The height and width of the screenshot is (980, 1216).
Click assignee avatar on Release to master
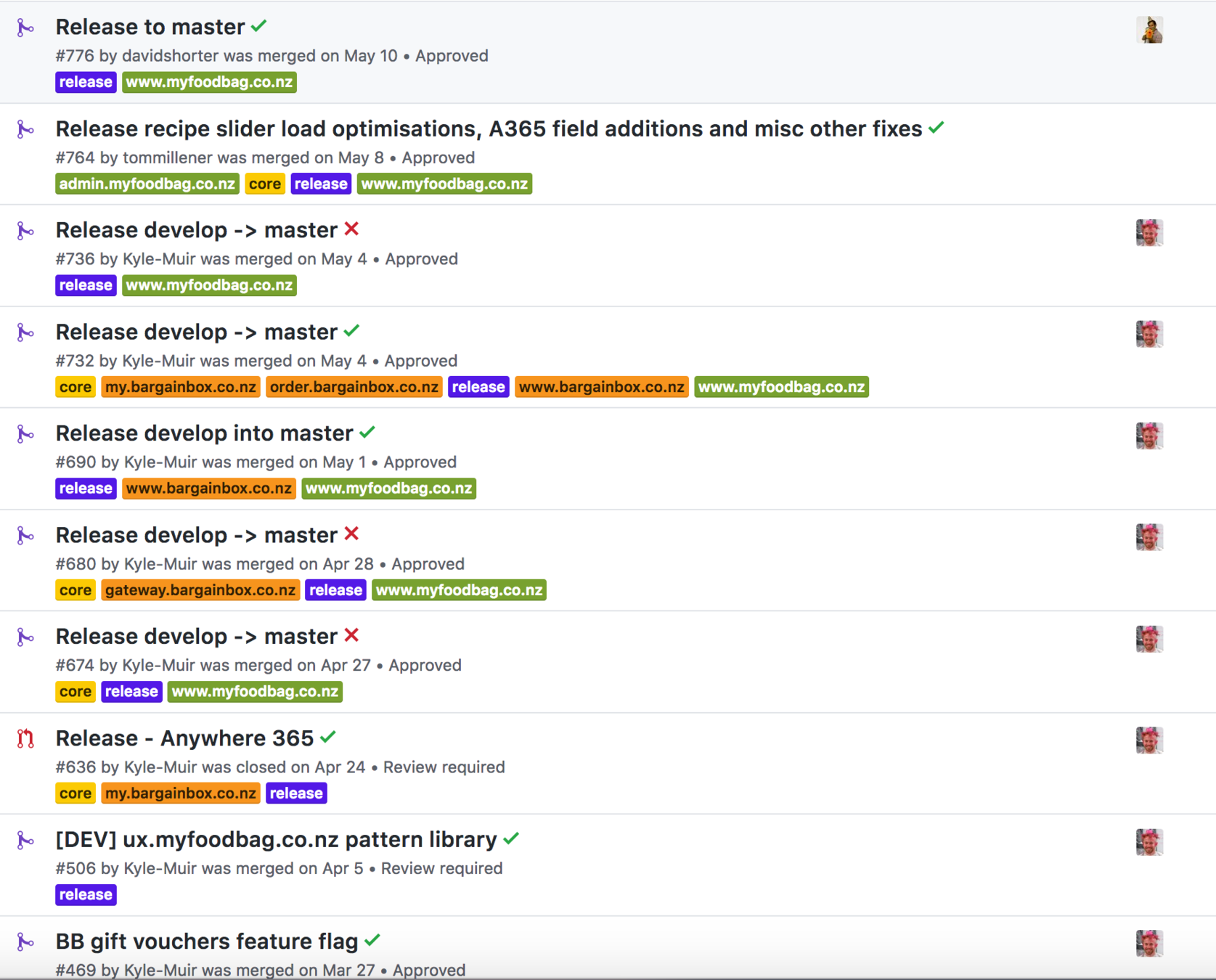click(1150, 30)
